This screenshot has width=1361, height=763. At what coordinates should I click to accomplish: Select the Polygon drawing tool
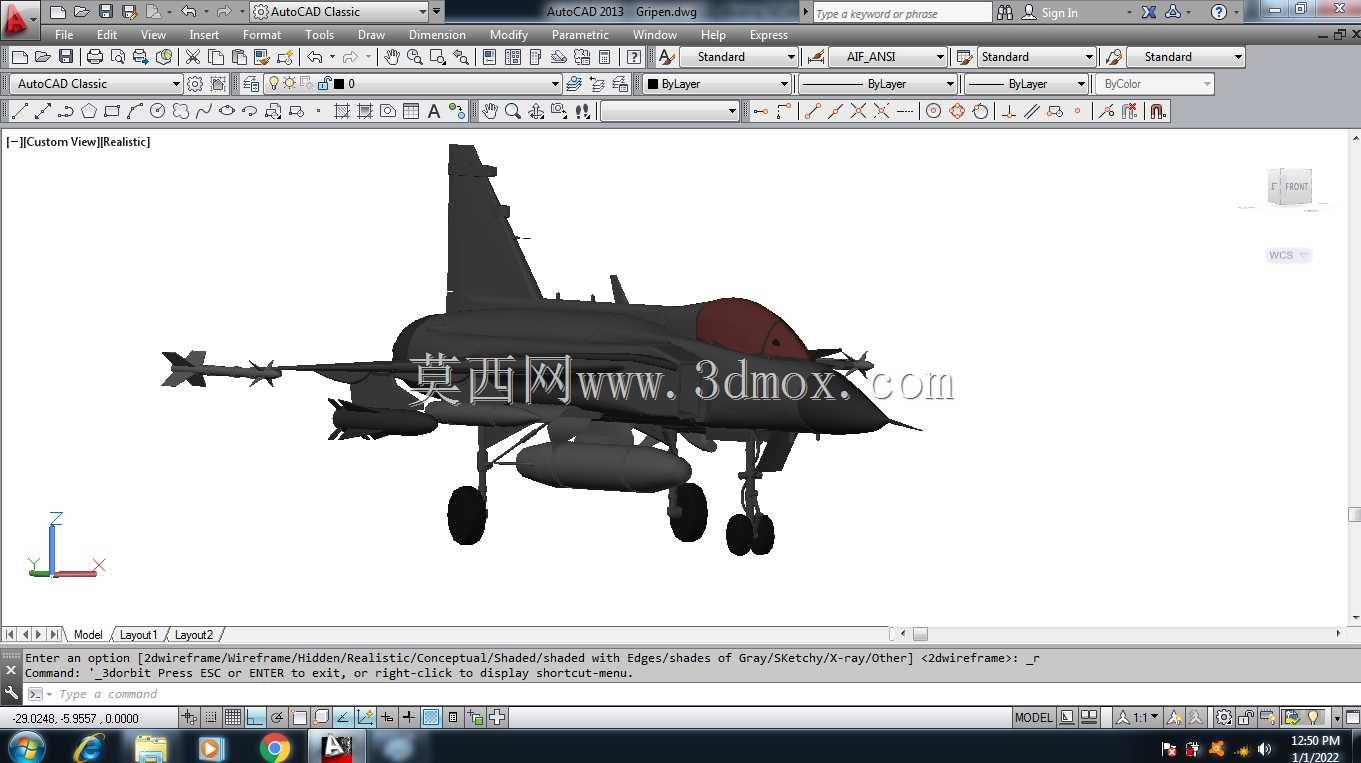click(x=89, y=111)
